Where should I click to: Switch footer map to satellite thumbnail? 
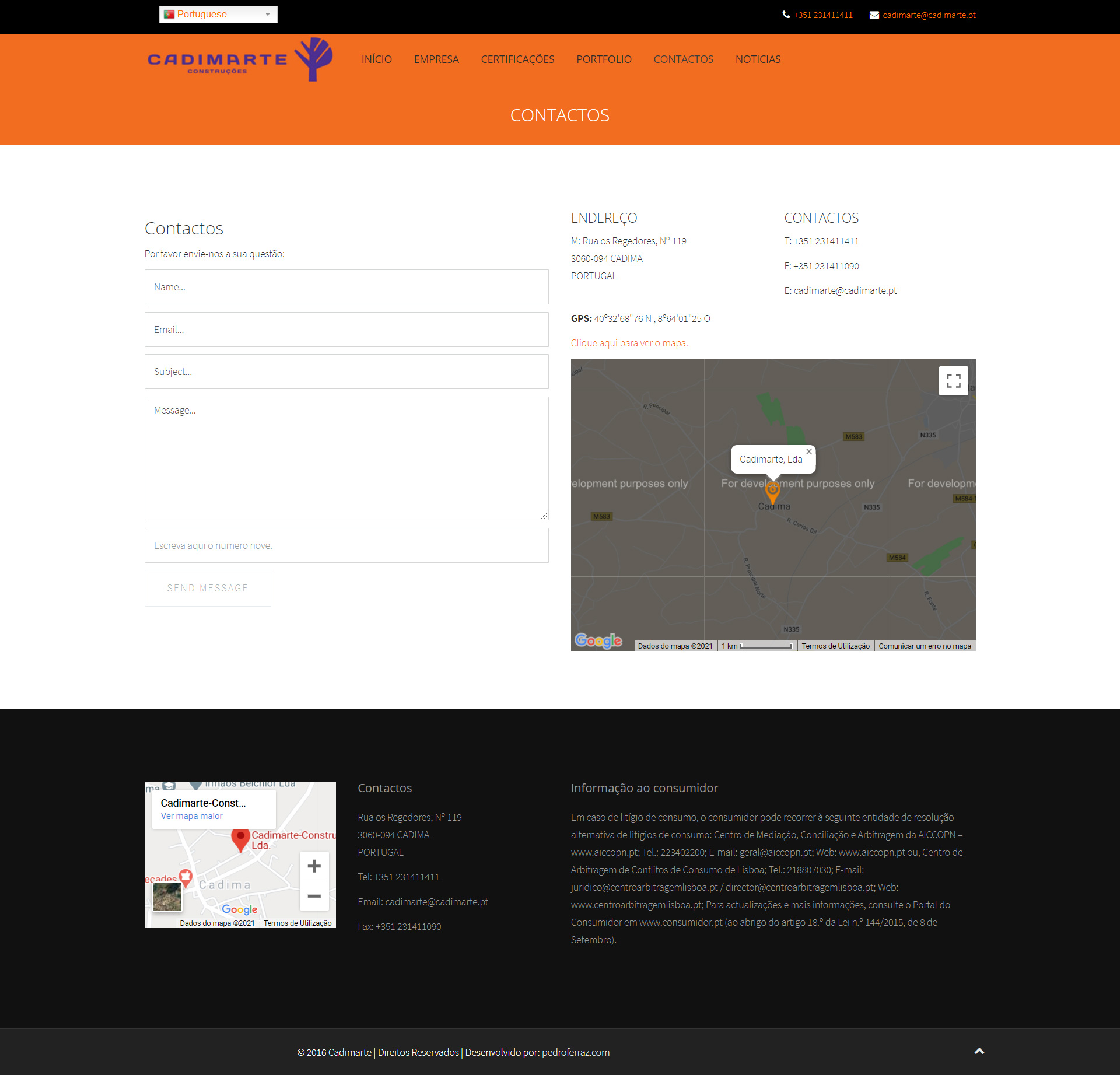(167, 897)
